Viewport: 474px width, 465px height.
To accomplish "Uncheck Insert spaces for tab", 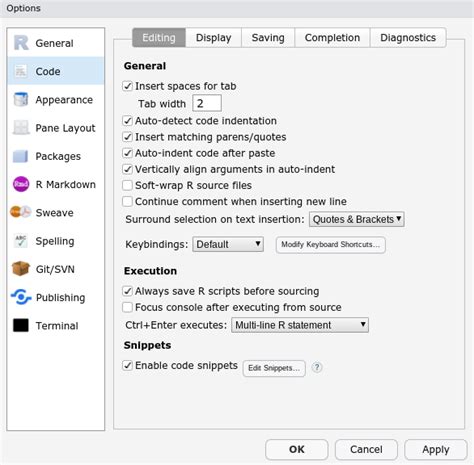I will (127, 86).
